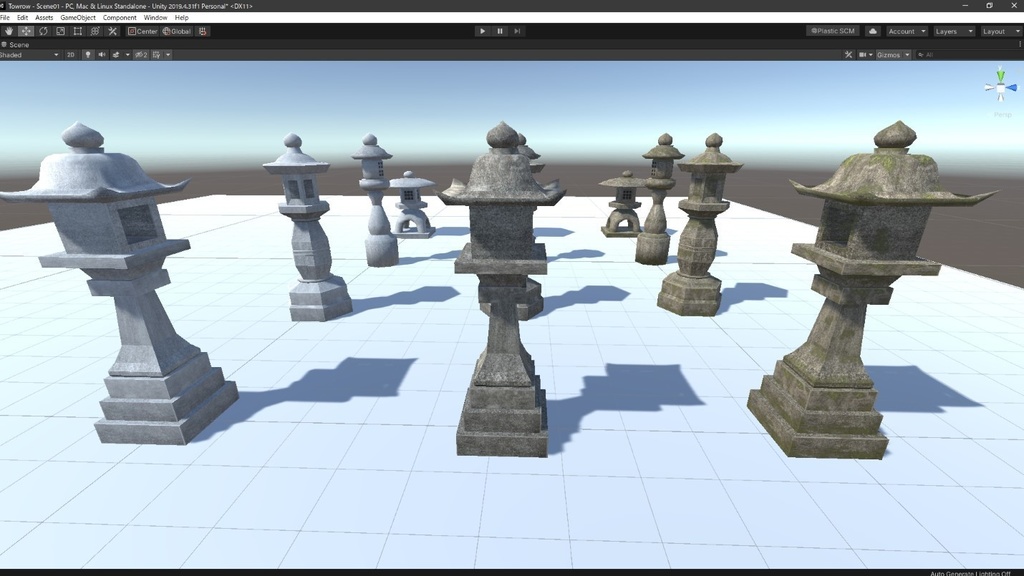Screen dimensions: 1024x576
Task: Click the blue Z axis cone on gizmo
Action: point(1012,88)
